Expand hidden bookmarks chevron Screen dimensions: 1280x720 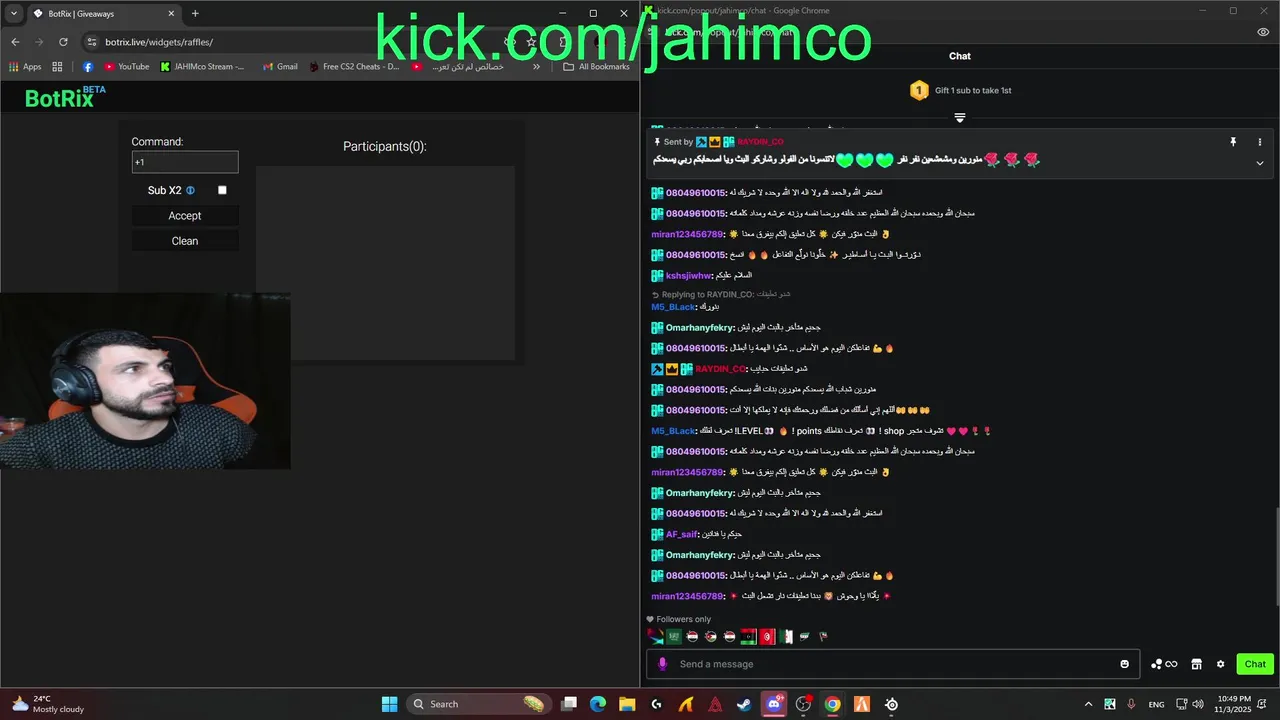point(536,67)
